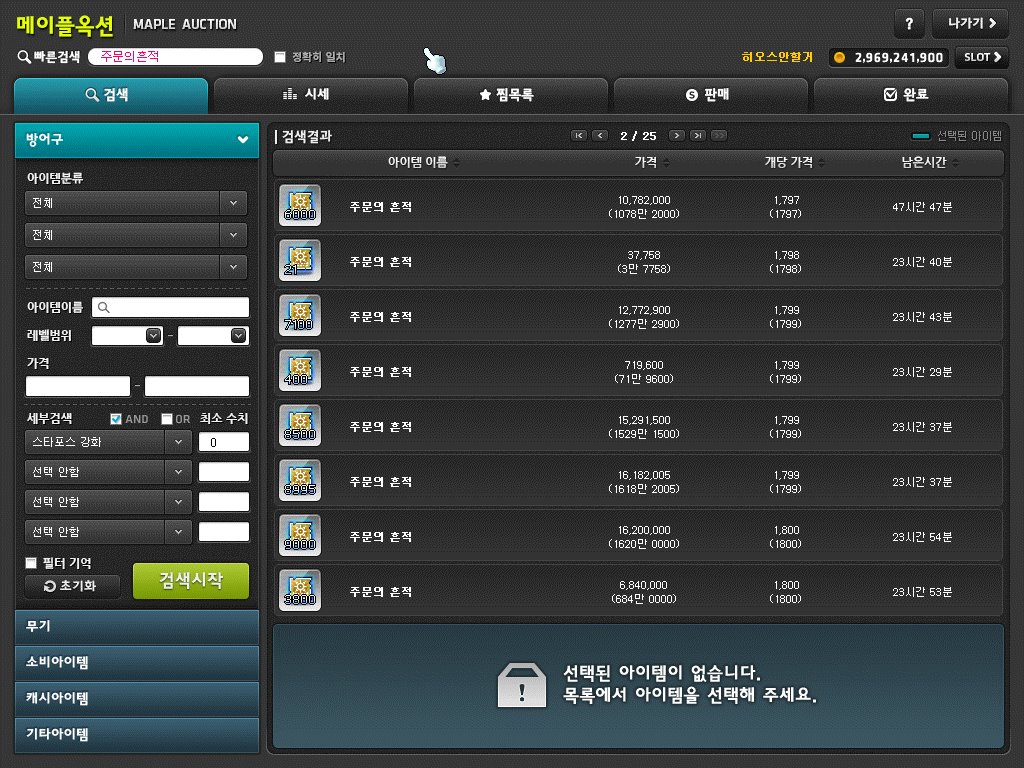Viewport: 1024px width, 768px height.
Task: Switch to 완료 tab
Action: (x=910, y=95)
